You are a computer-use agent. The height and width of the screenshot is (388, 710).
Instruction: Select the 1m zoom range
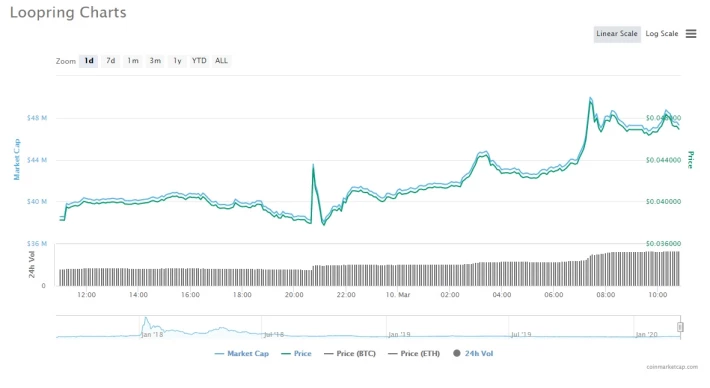(133, 61)
